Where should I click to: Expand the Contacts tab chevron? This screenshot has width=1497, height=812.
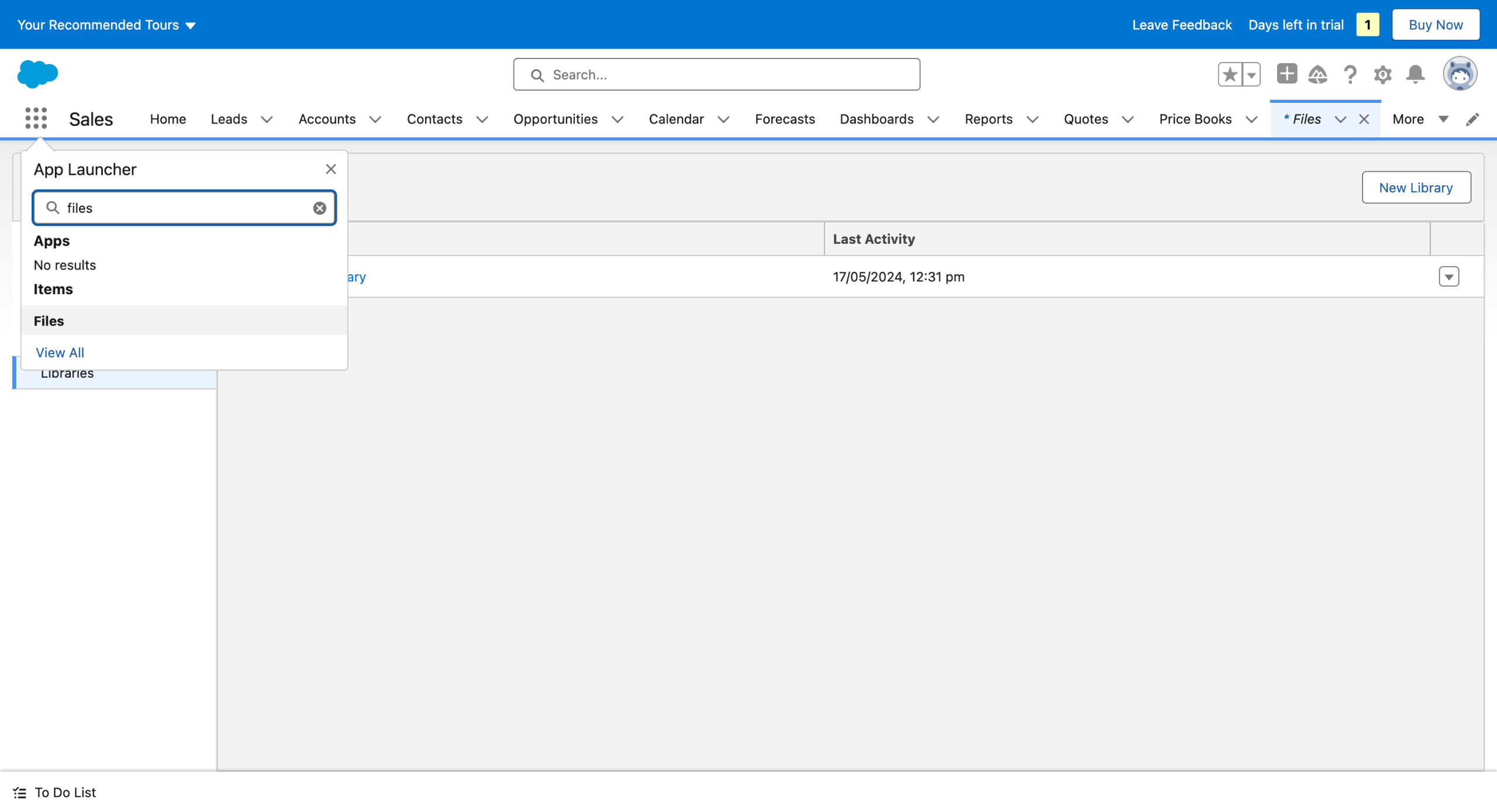coord(482,119)
